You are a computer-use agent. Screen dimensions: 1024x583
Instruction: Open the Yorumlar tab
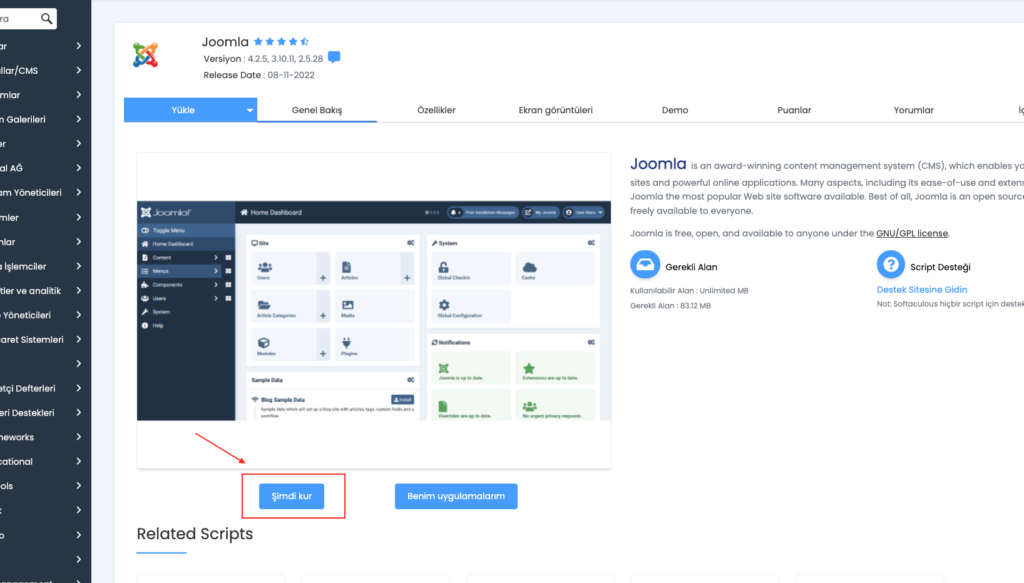click(914, 110)
